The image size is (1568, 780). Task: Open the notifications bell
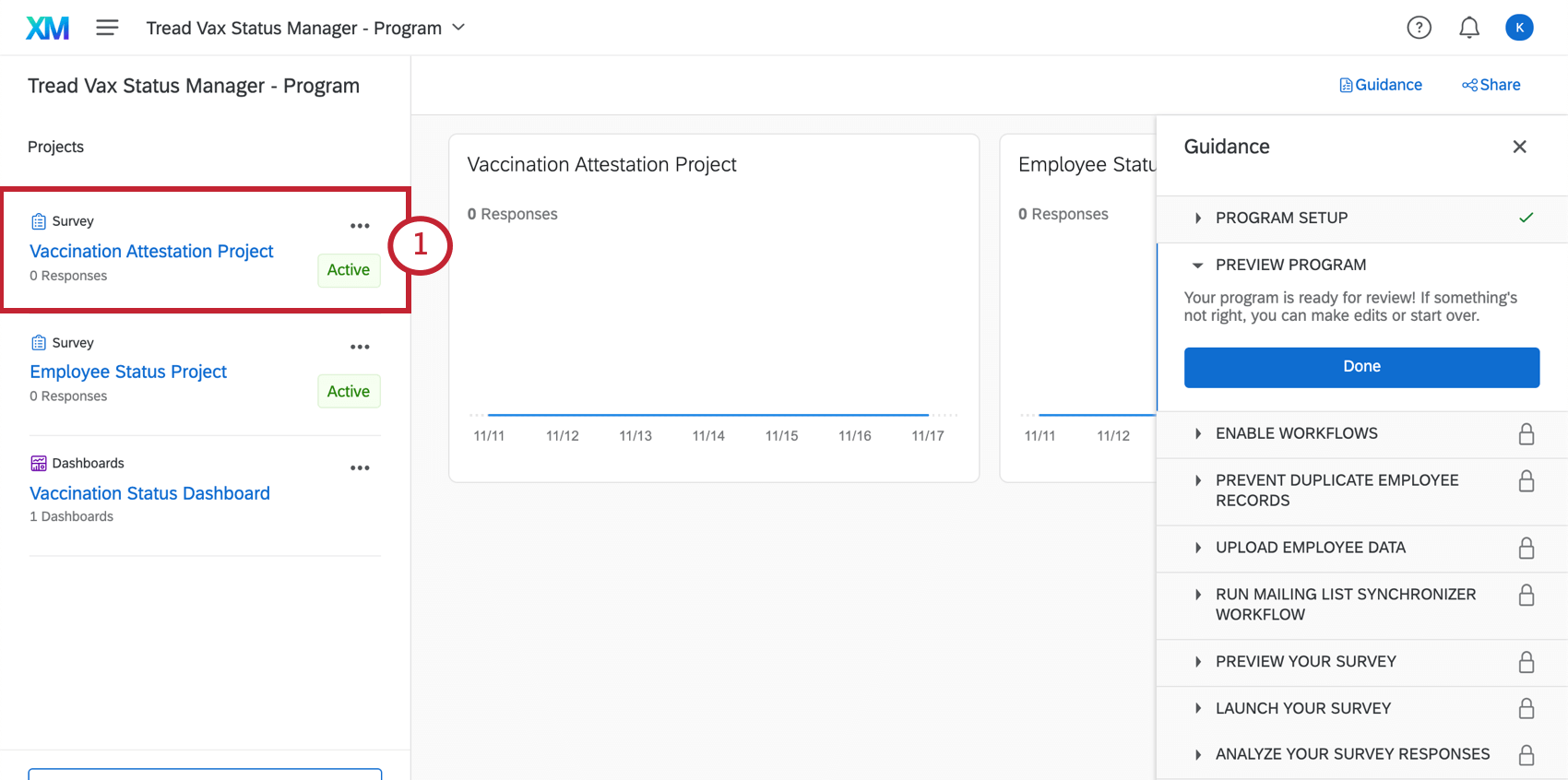[x=1469, y=28]
